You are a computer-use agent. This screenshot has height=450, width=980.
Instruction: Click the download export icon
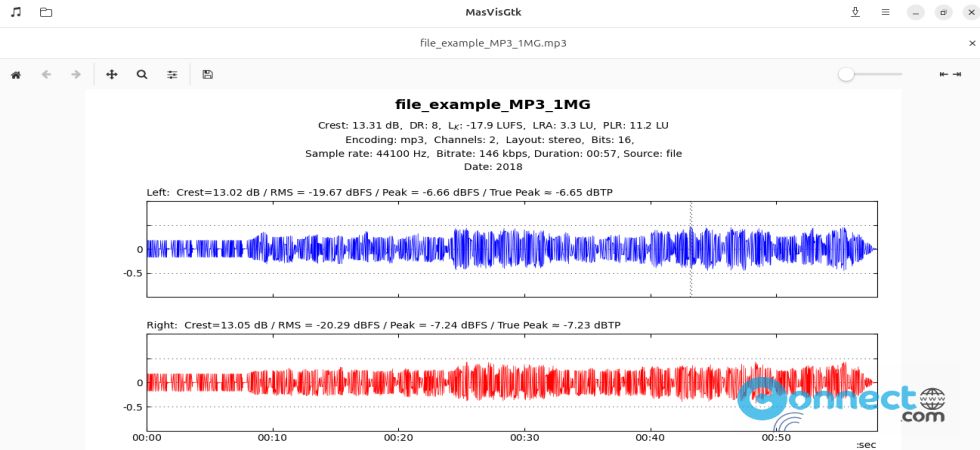(x=856, y=12)
